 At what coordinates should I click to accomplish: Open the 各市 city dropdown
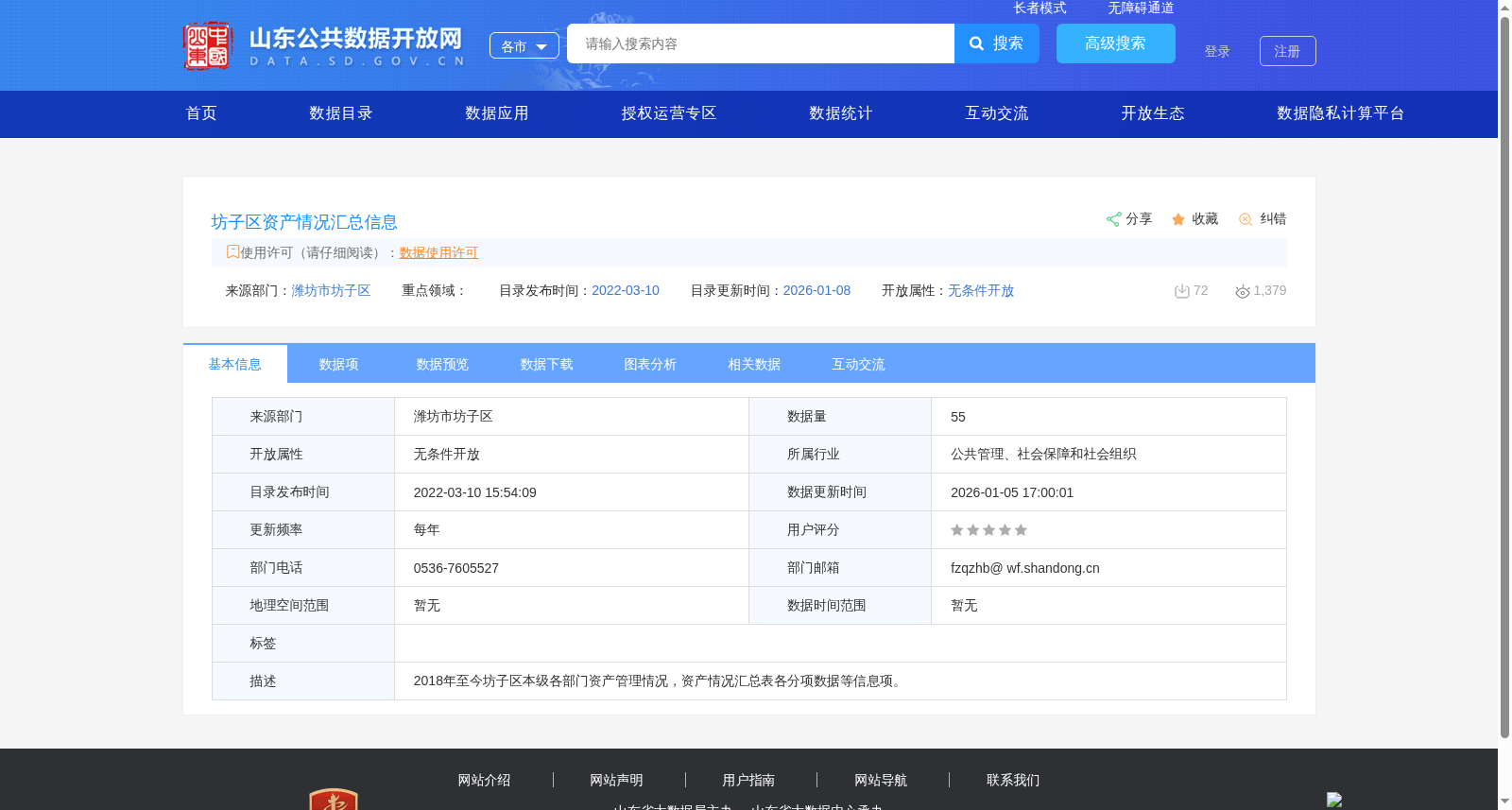pos(524,45)
